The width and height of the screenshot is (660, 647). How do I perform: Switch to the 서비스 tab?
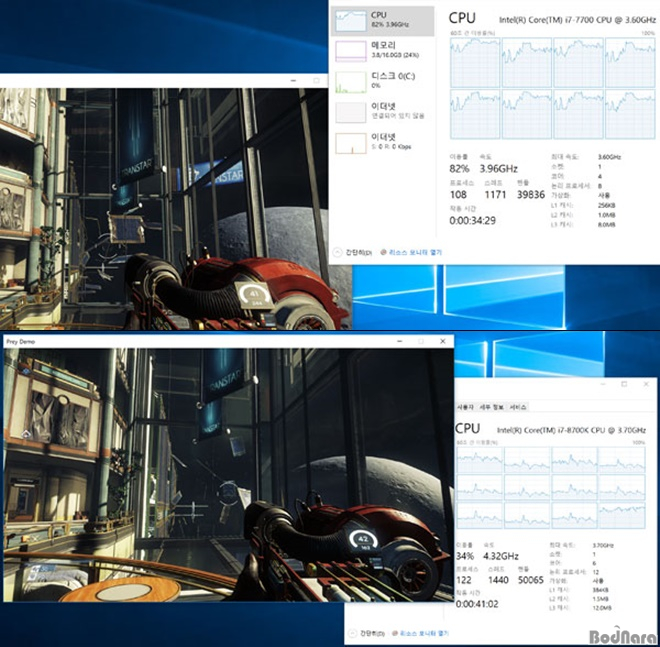[x=518, y=407]
